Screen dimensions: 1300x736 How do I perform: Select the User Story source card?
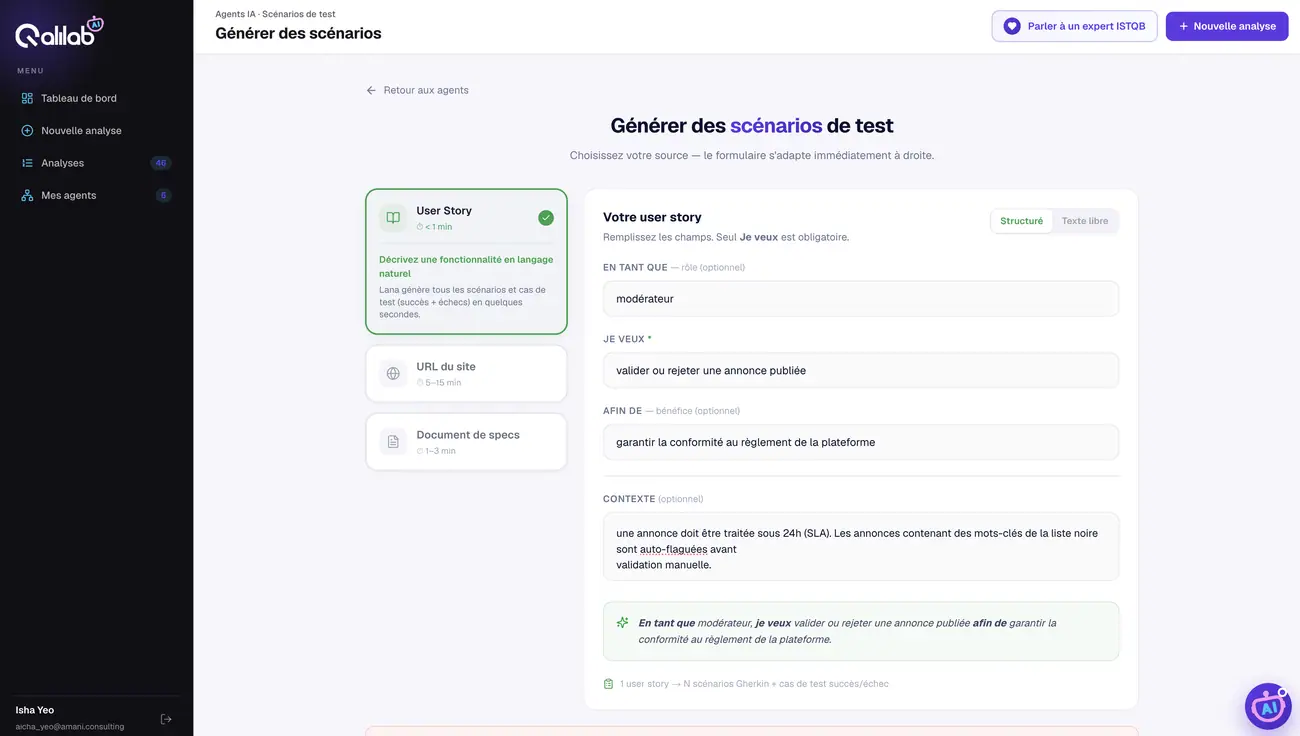pos(466,262)
